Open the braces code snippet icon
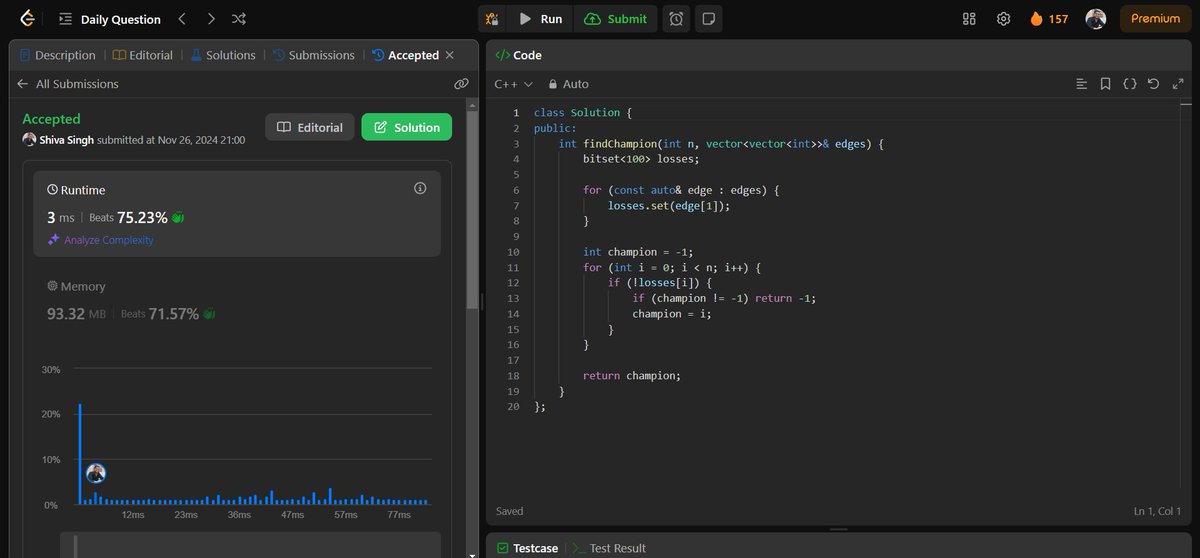 (1129, 84)
